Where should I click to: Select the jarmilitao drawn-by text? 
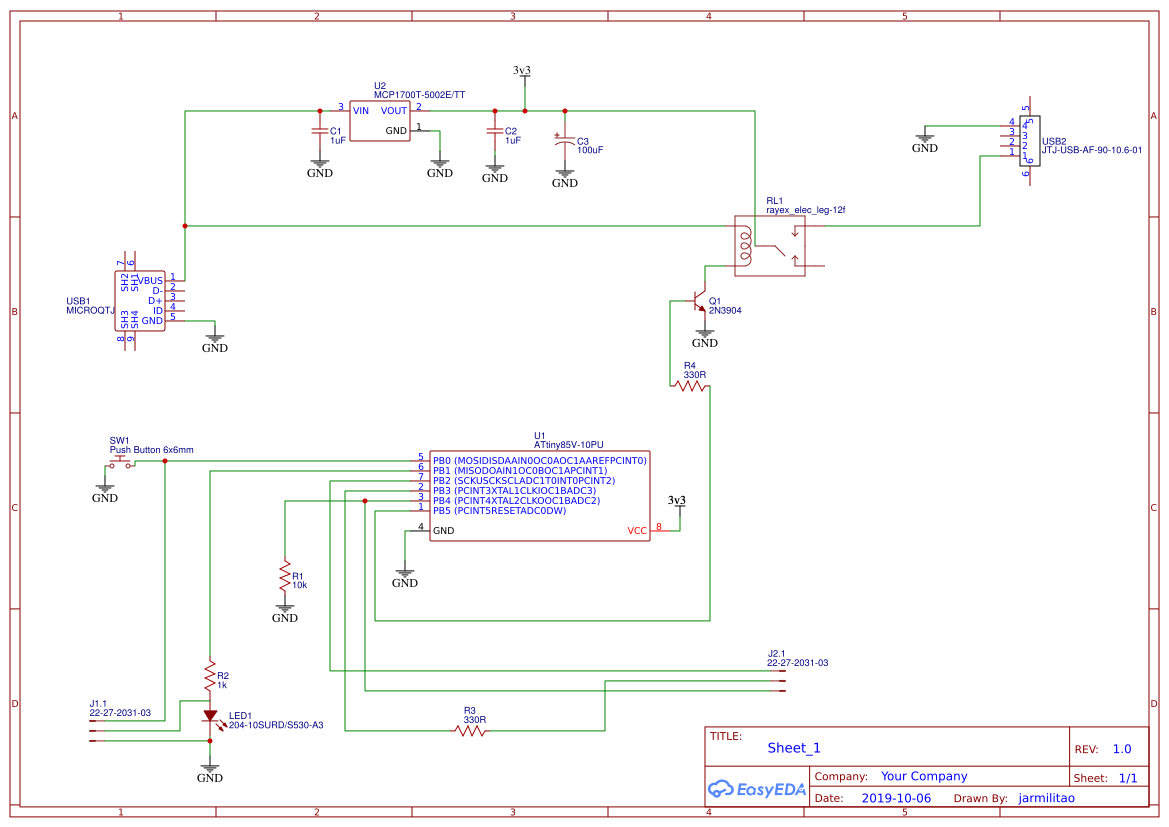(x=1047, y=798)
